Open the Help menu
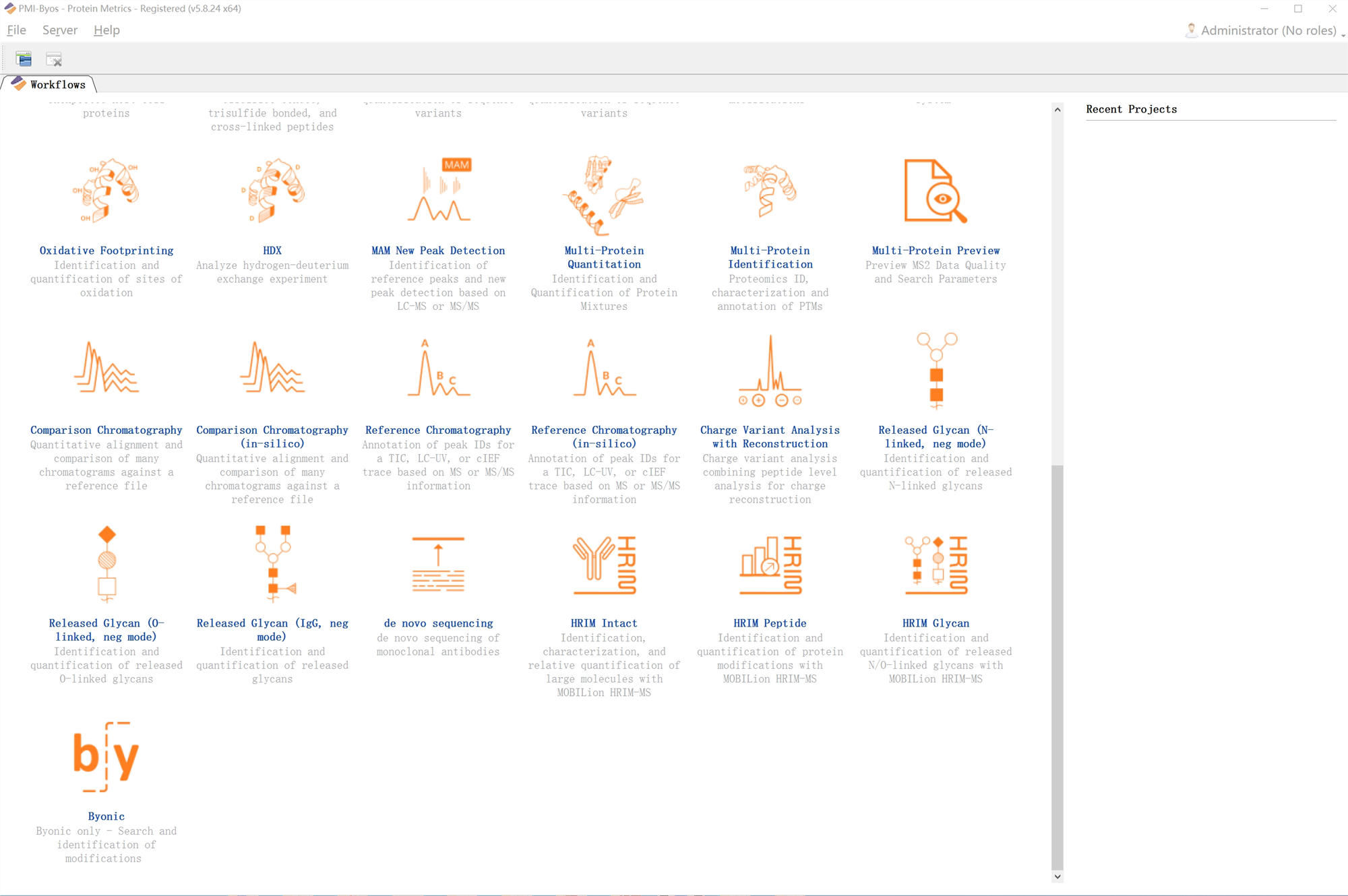The height and width of the screenshot is (896, 1348). click(106, 30)
